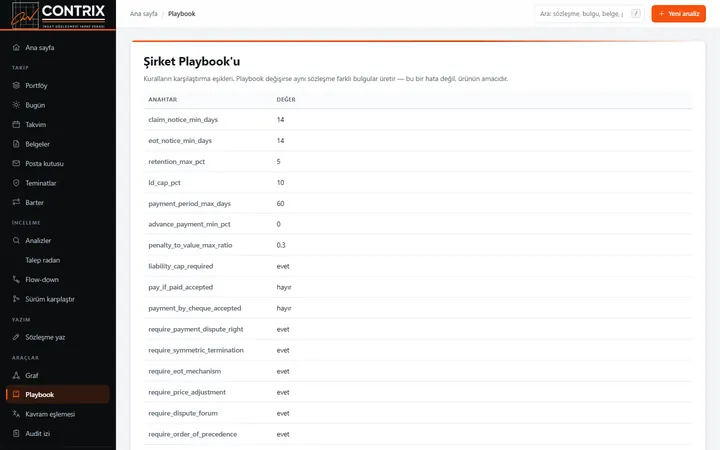This screenshot has height=450, width=720.
Task: Click the CONTRIX logo
Action: [x=58, y=15]
